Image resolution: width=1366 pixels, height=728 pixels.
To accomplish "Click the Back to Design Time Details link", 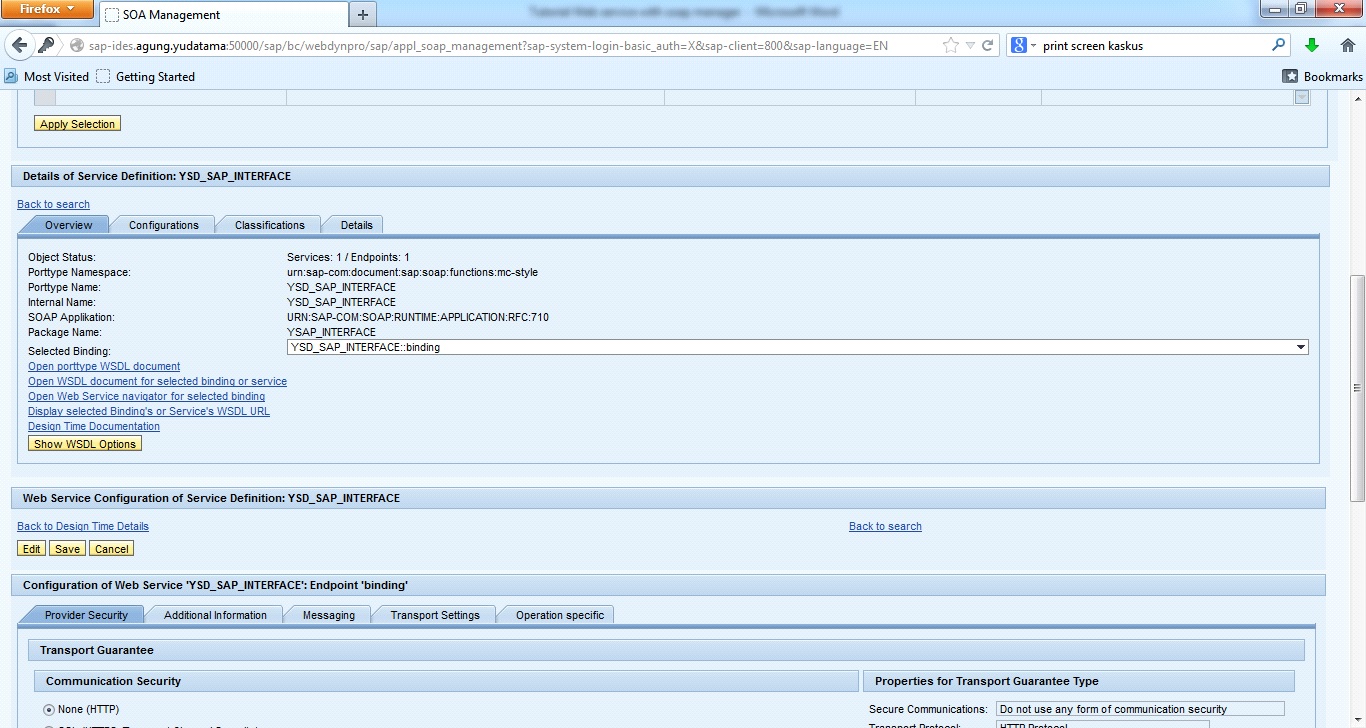I will (83, 526).
